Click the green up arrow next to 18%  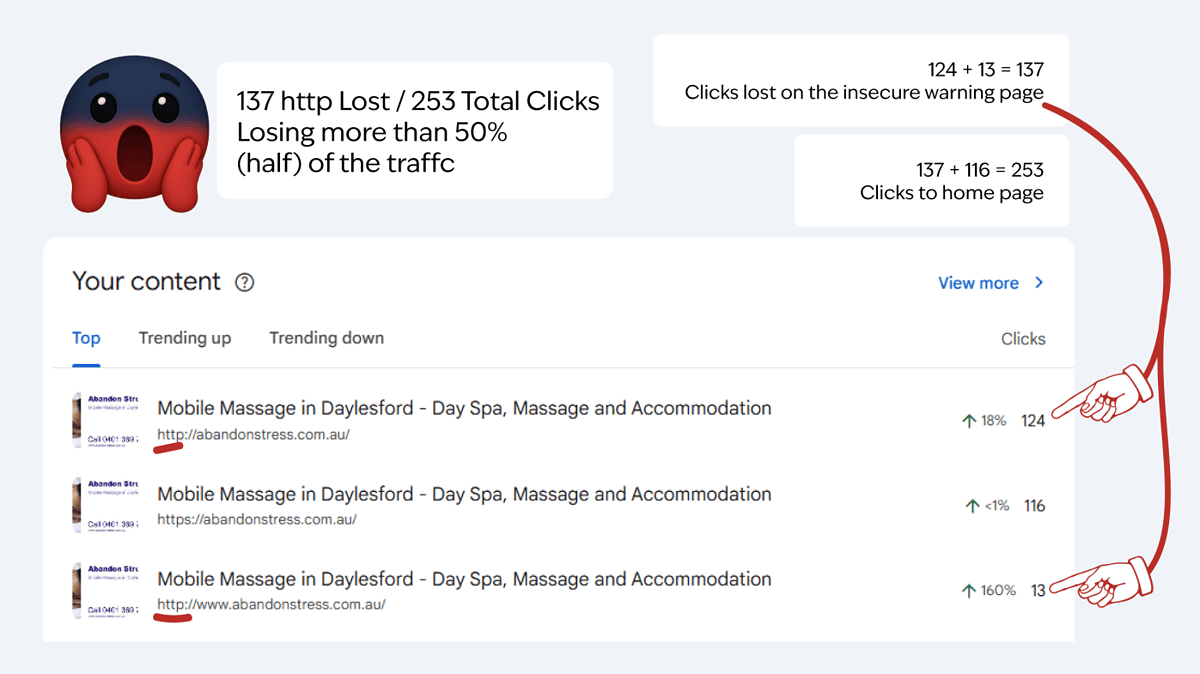pos(968,421)
